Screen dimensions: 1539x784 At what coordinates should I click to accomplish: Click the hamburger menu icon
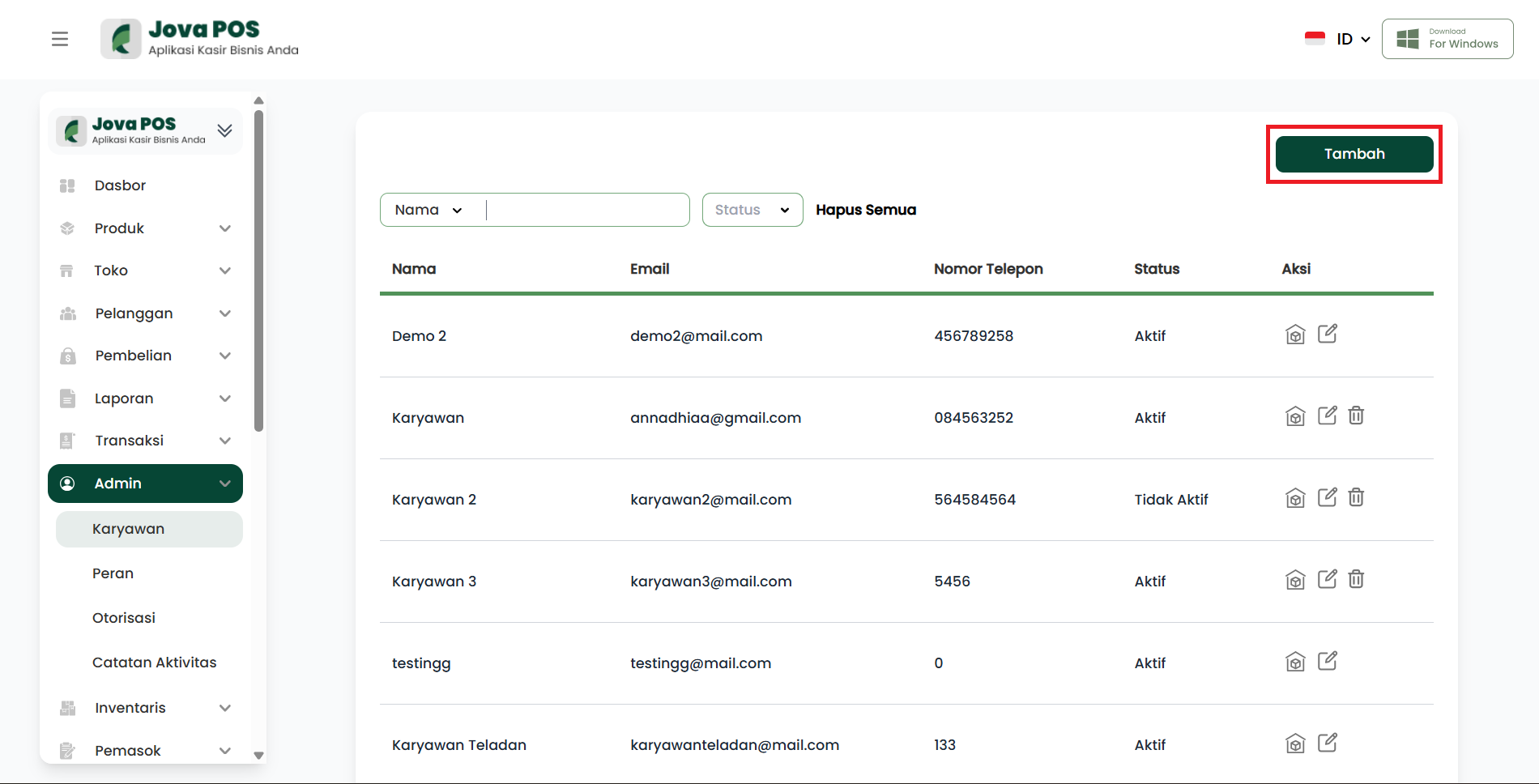click(60, 39)
